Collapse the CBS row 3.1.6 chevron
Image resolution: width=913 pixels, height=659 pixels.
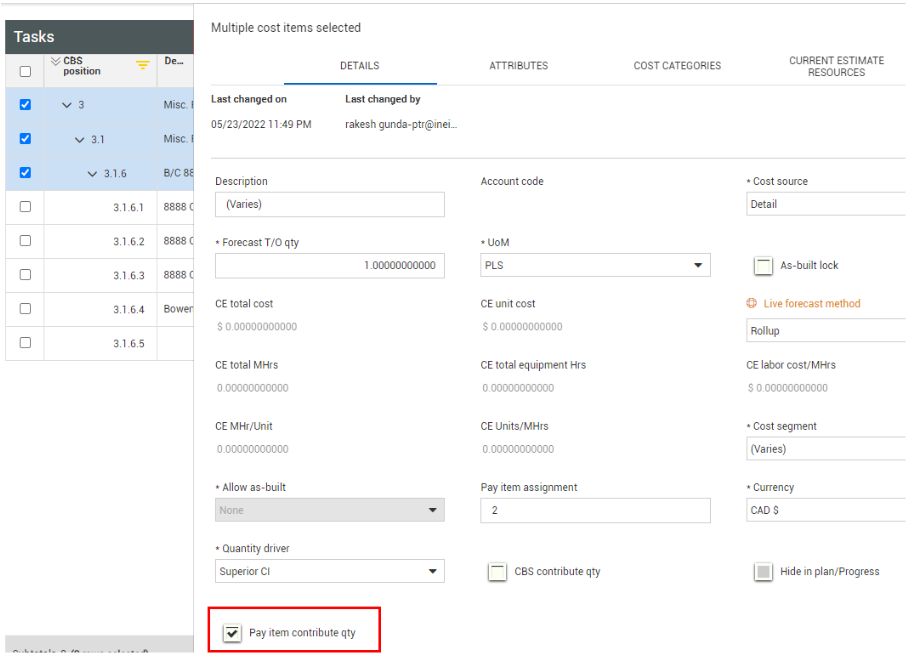(93, 173)
